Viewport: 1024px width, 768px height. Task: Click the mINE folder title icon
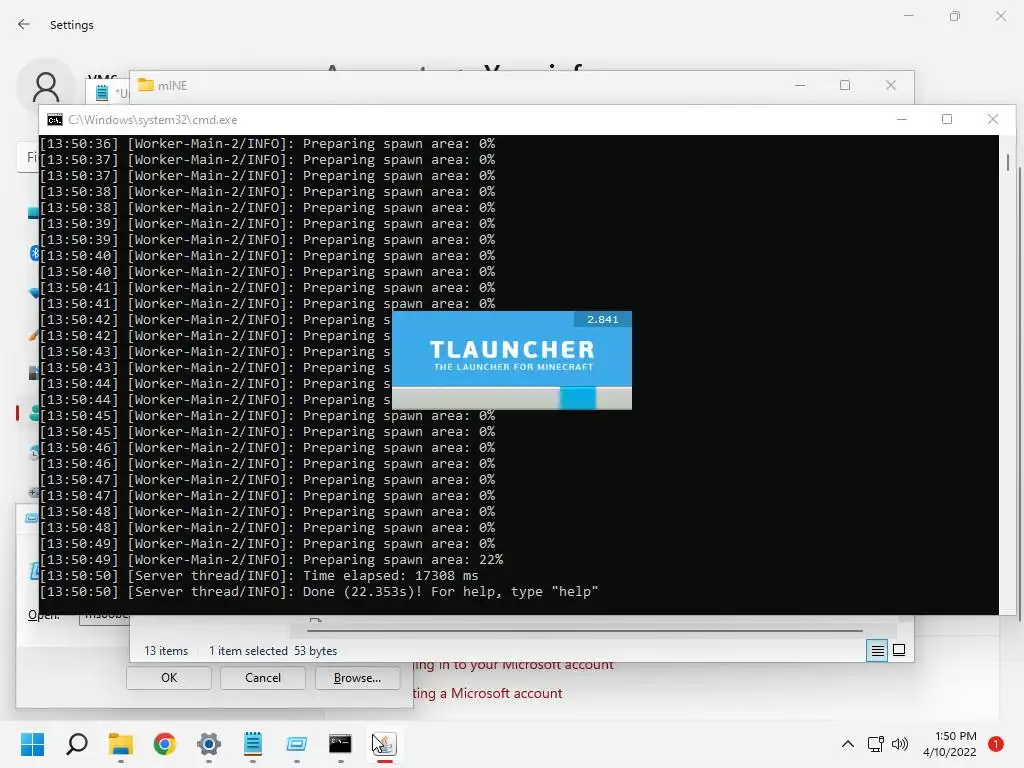pyautogui.click(x=146, y=85)
